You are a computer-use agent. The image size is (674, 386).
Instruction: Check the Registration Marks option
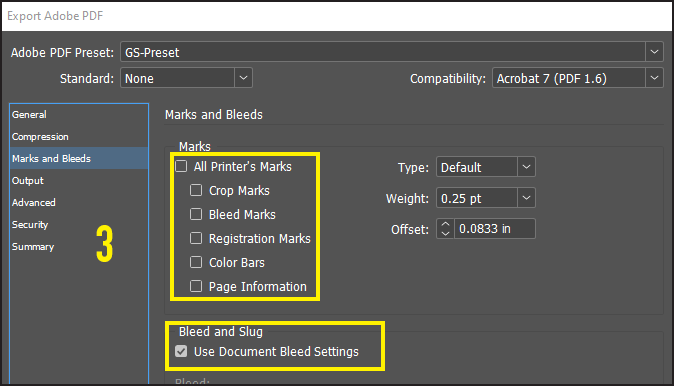196,238
